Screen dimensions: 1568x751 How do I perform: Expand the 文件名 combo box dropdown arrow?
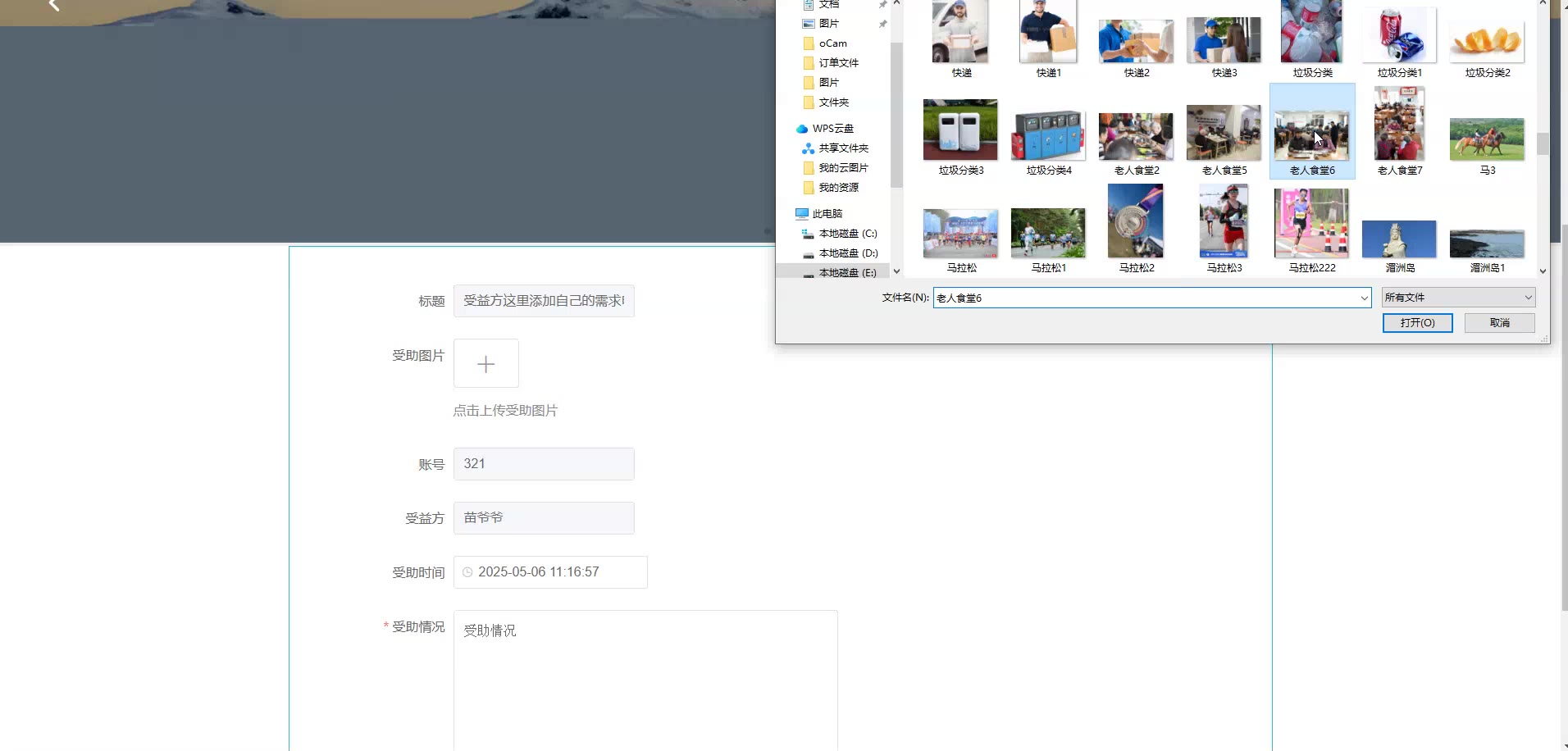point(1364,298)
